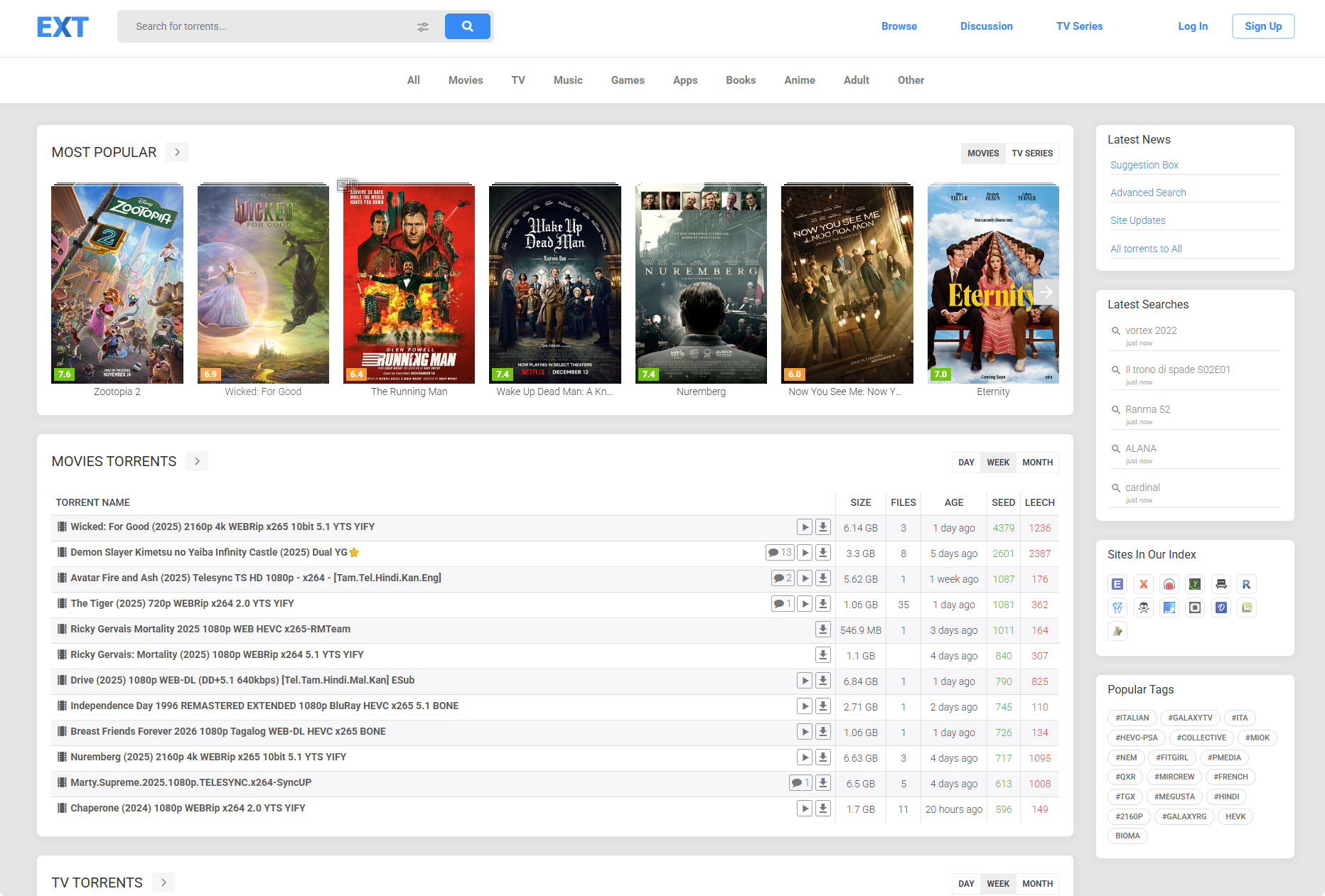Click inside the Search for torrents field
Viewport: 1325px width, 896px height.
pos(263,26)
